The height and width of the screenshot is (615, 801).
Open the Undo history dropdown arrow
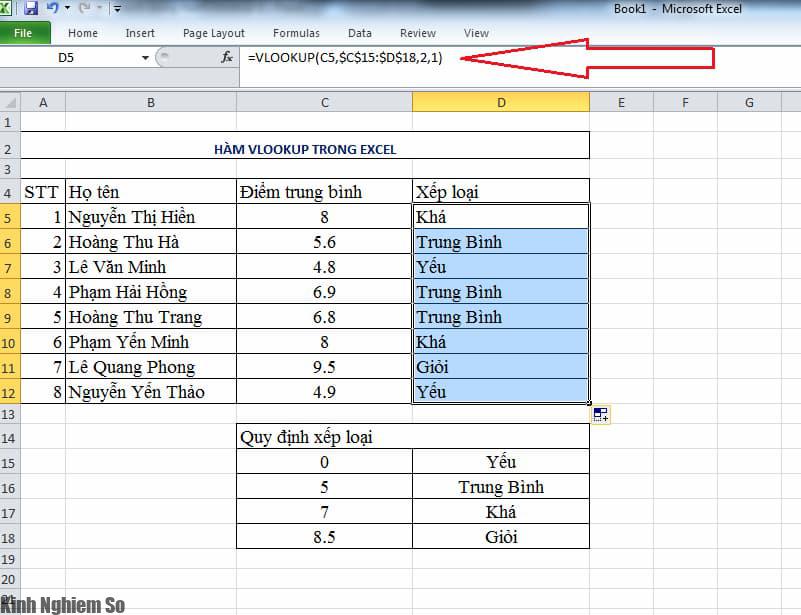(x=67, y=8)
